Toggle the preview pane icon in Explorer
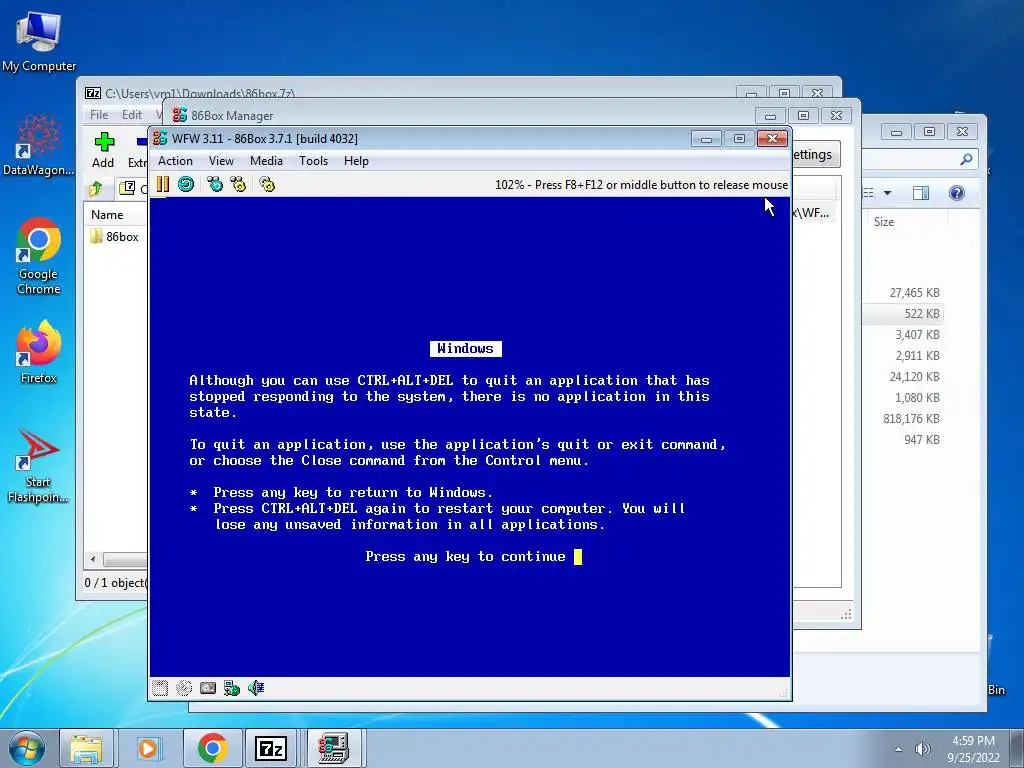The height and width of the screenshot is (768, 1024). click(921, 193)
